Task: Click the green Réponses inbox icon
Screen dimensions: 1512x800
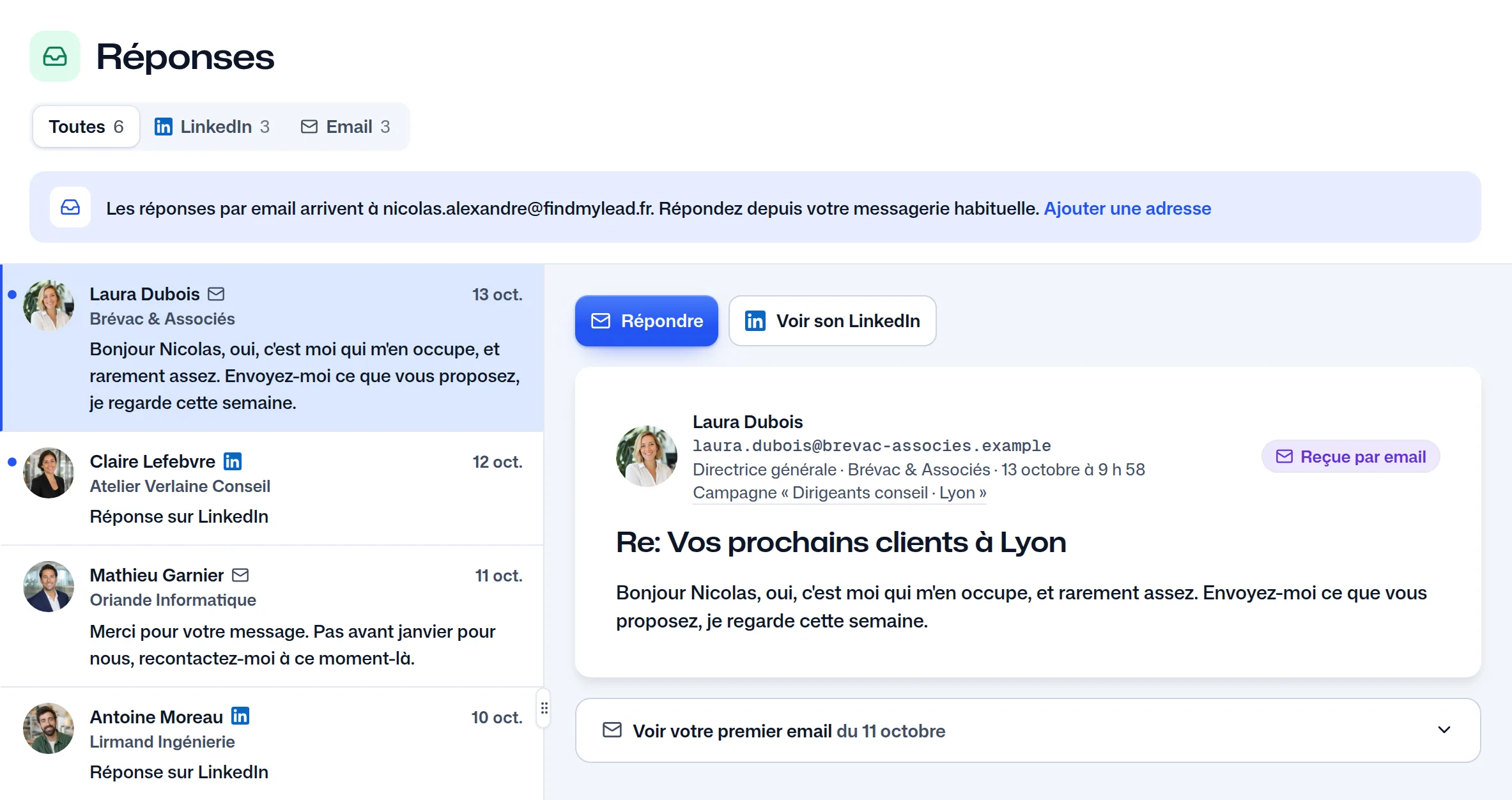Action: point(55,56)
